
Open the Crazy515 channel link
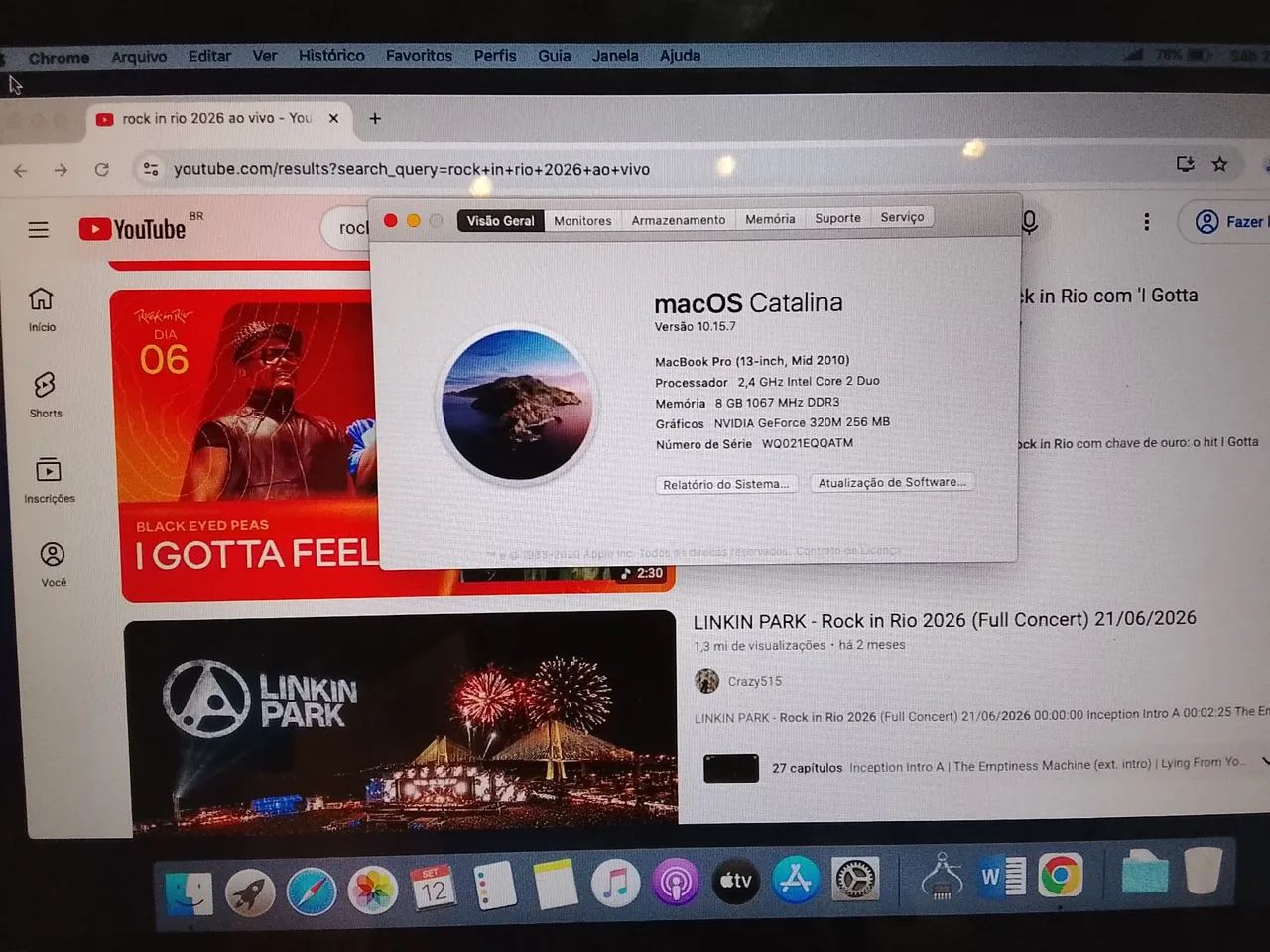(755, 681)
